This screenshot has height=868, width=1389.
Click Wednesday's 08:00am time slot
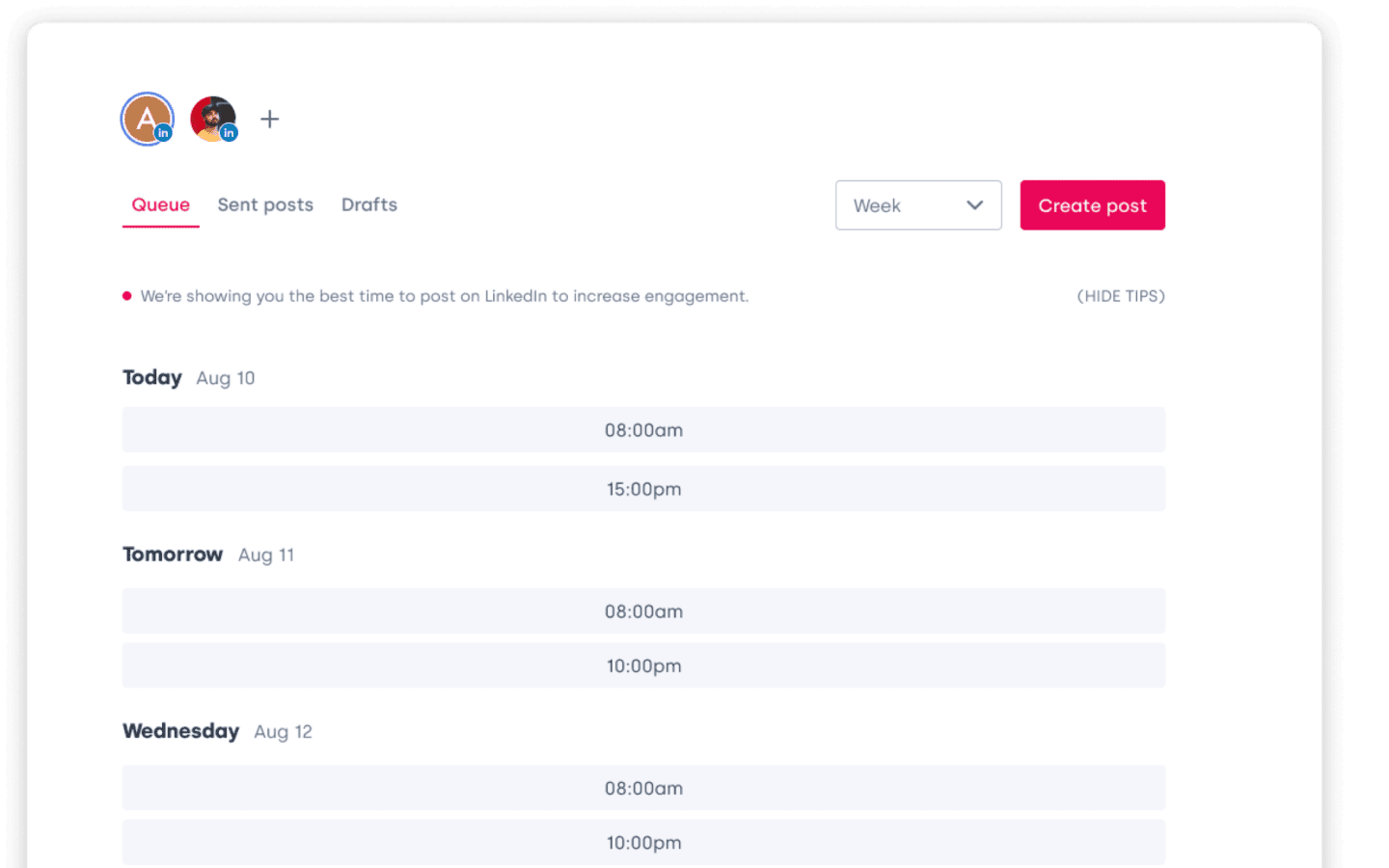[643, 788]
